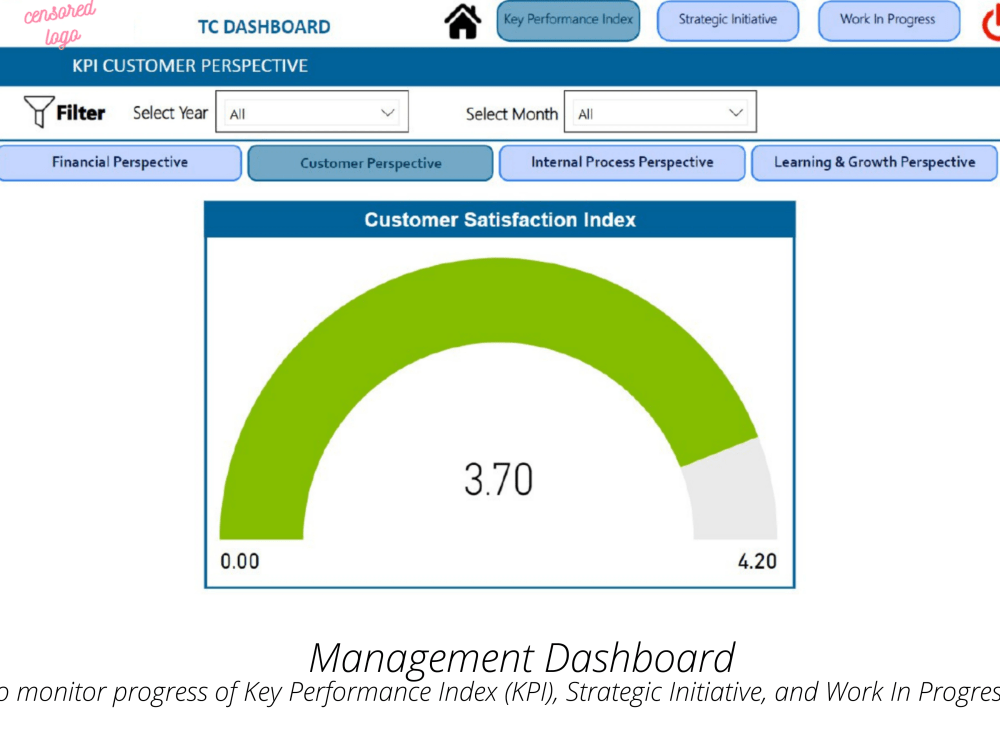The height and width of the screenshot is (750, 1000).
Task: Click the Select Month label
Action: click(511, 114)
